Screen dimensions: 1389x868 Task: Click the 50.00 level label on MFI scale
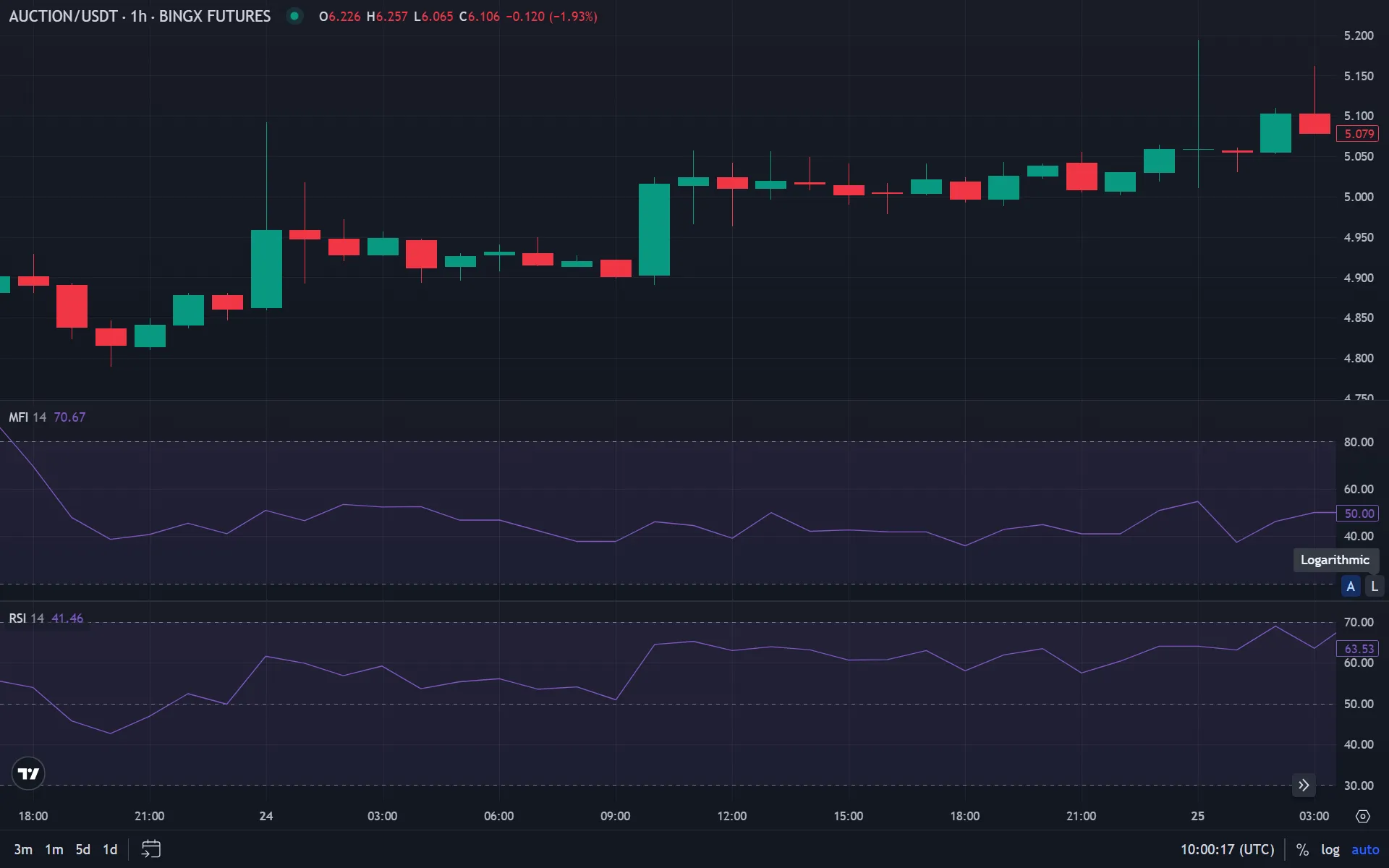(x=1357, y=513)
